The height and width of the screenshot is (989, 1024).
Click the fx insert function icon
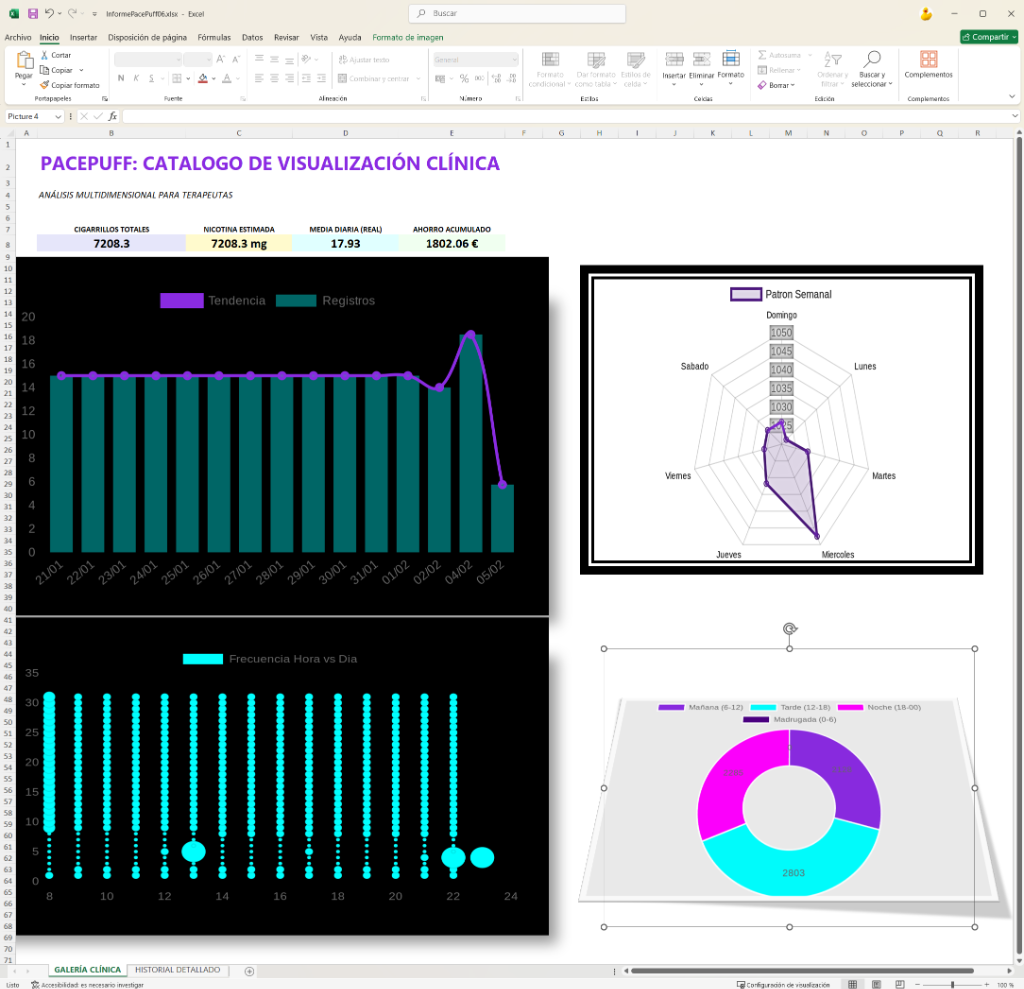coord(112,116)
